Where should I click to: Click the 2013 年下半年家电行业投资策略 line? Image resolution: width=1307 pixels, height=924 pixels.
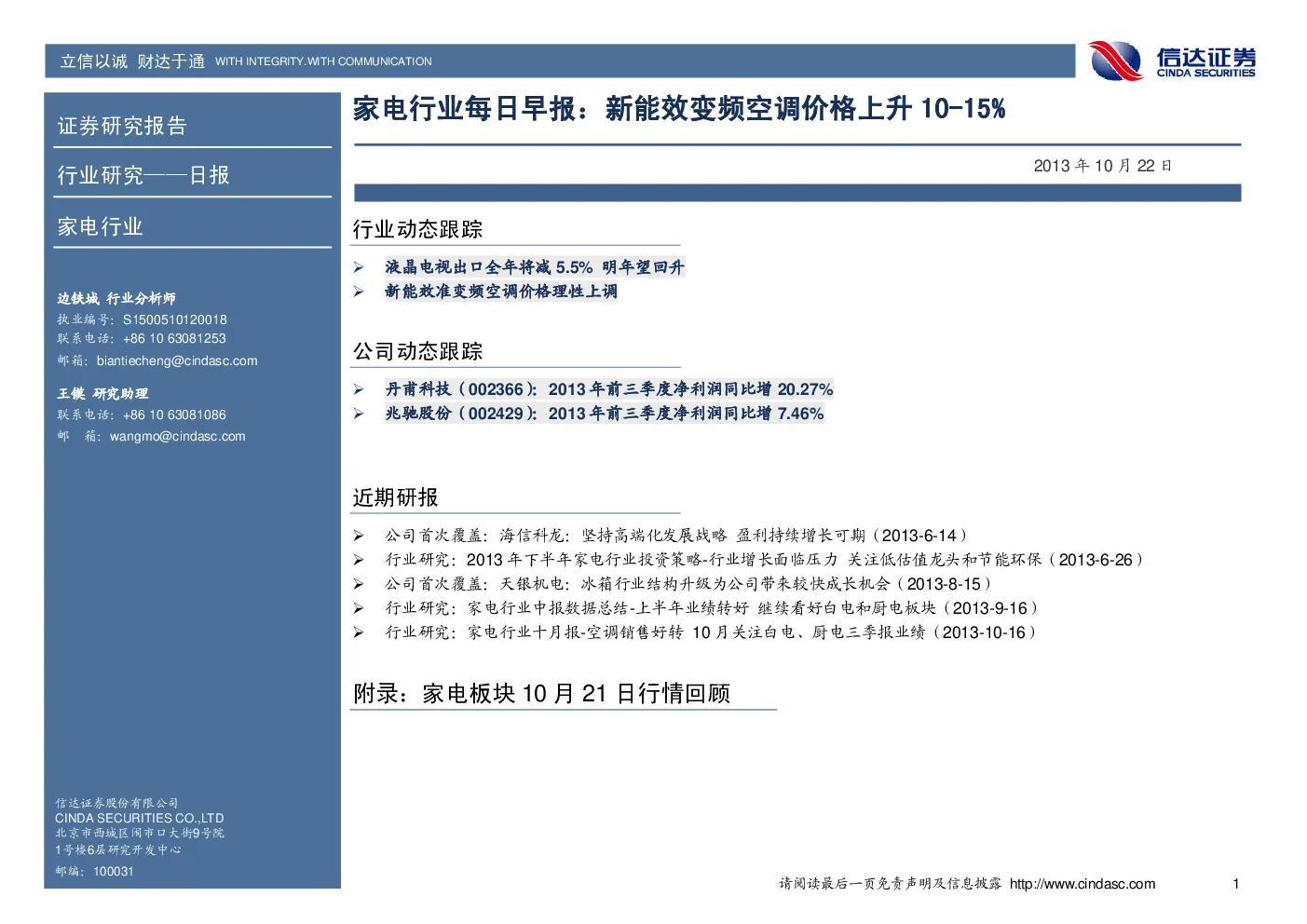[765, 560]
